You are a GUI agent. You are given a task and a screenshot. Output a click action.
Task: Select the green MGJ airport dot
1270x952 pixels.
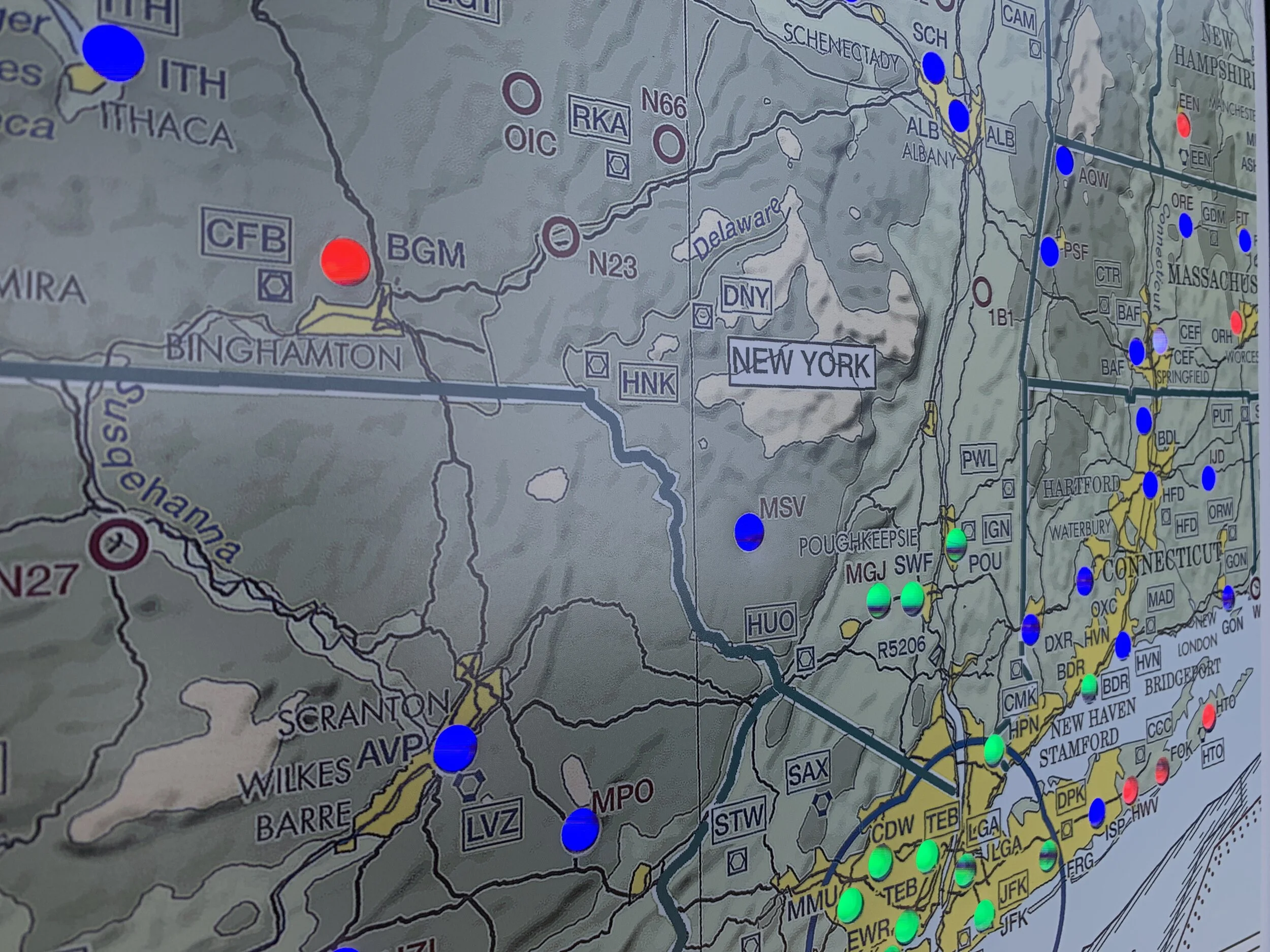[x=878, y=600]
